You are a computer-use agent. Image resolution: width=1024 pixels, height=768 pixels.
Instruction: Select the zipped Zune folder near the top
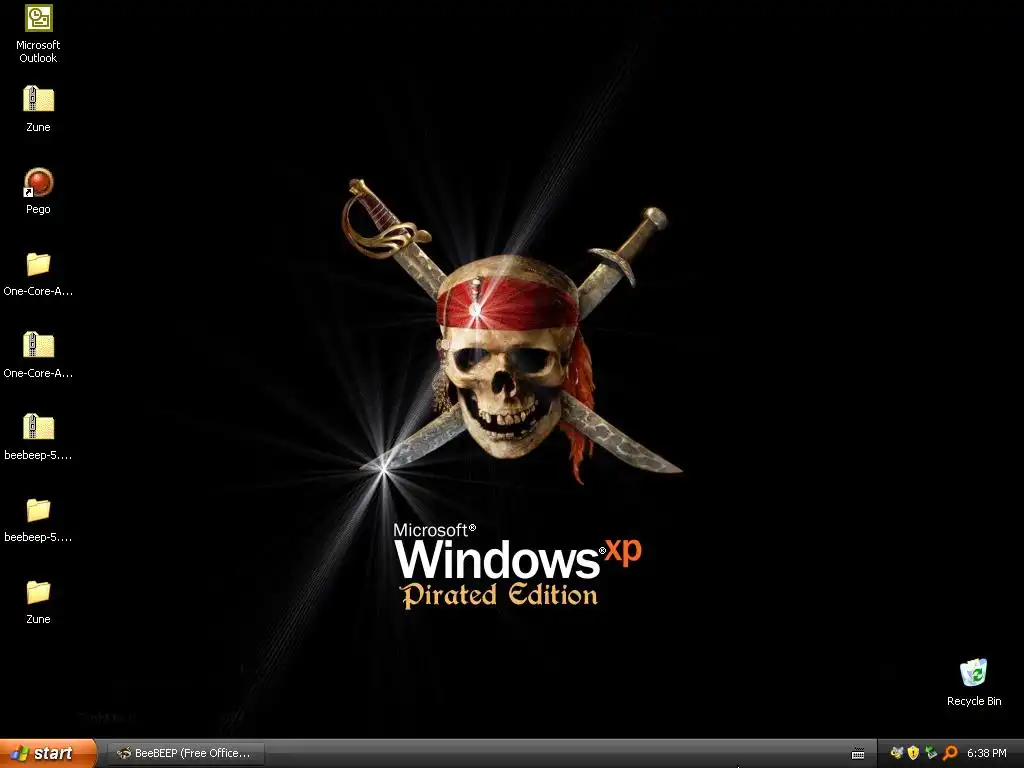tap(38, 99)
